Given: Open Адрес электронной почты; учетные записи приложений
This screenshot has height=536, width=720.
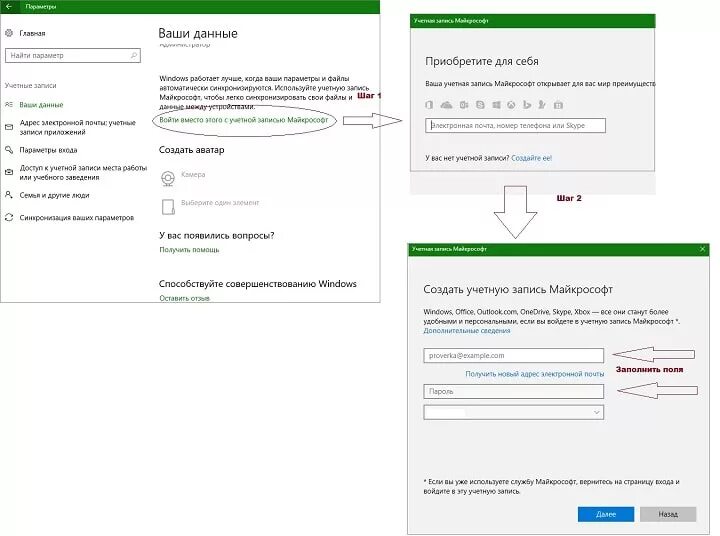Looking at the screenshot, I should [78, 127].
